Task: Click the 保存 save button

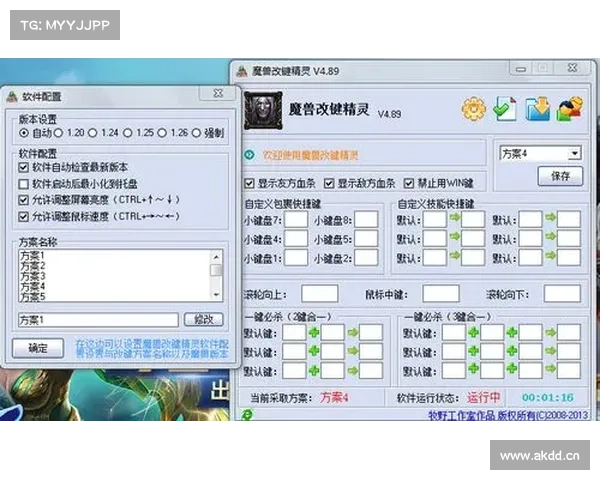Action: coord(560,176)
